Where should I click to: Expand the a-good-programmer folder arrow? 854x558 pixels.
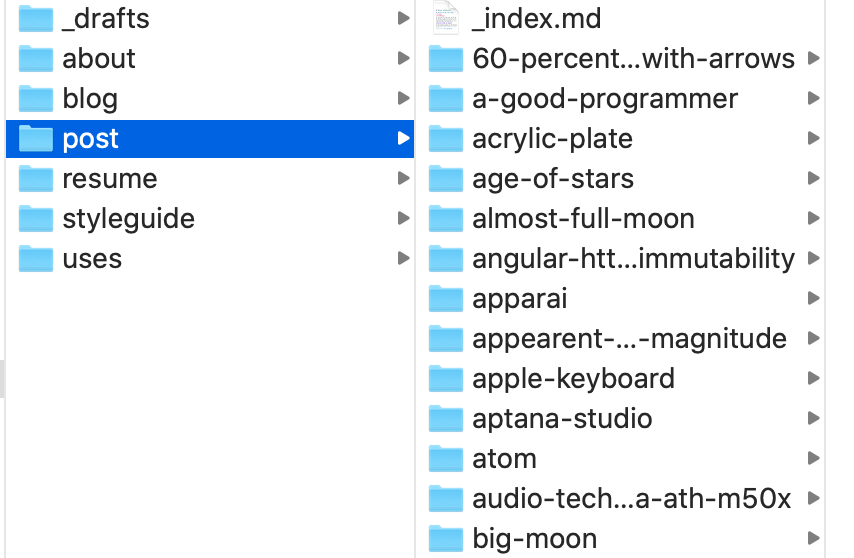coord(814,98)
